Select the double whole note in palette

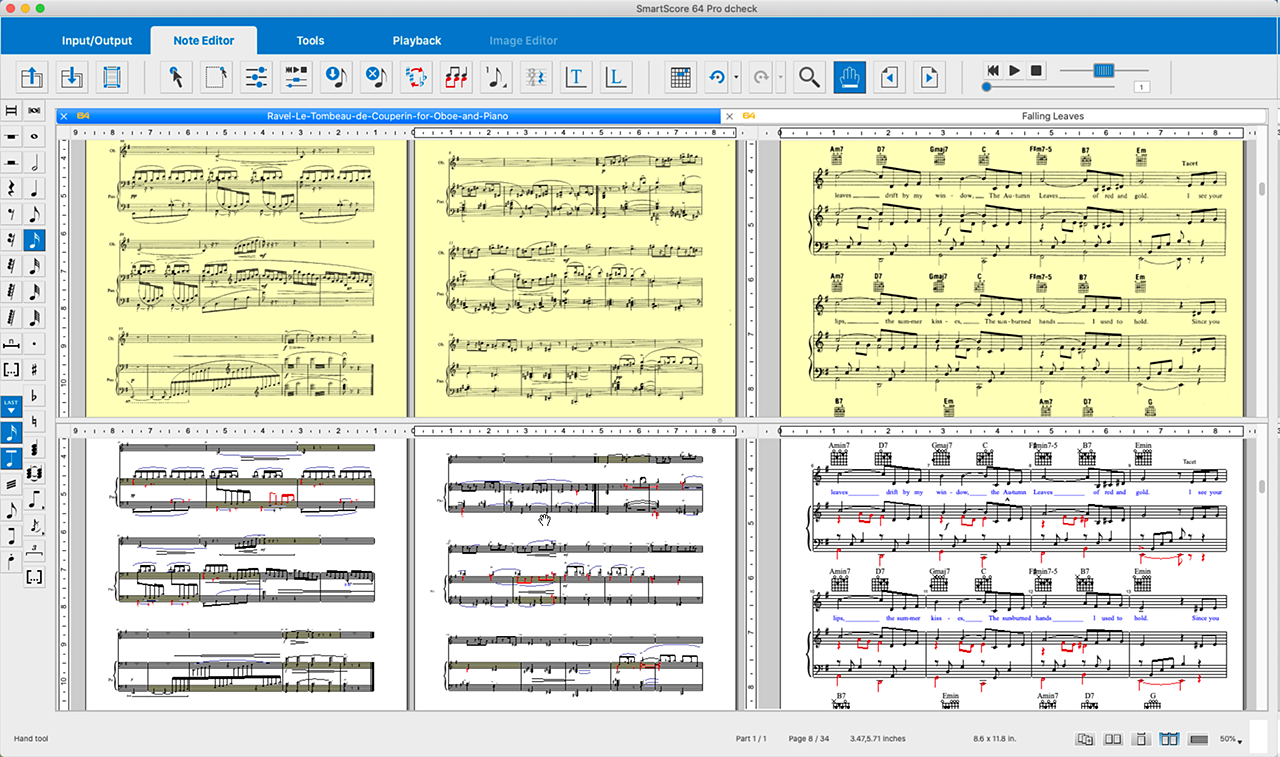(x=34, y=110)
